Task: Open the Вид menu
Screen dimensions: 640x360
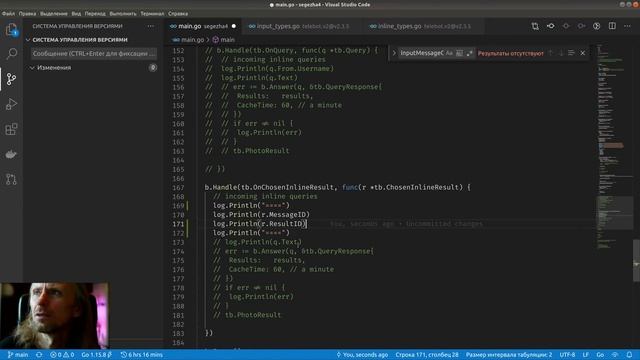Action: pos(76,13)
